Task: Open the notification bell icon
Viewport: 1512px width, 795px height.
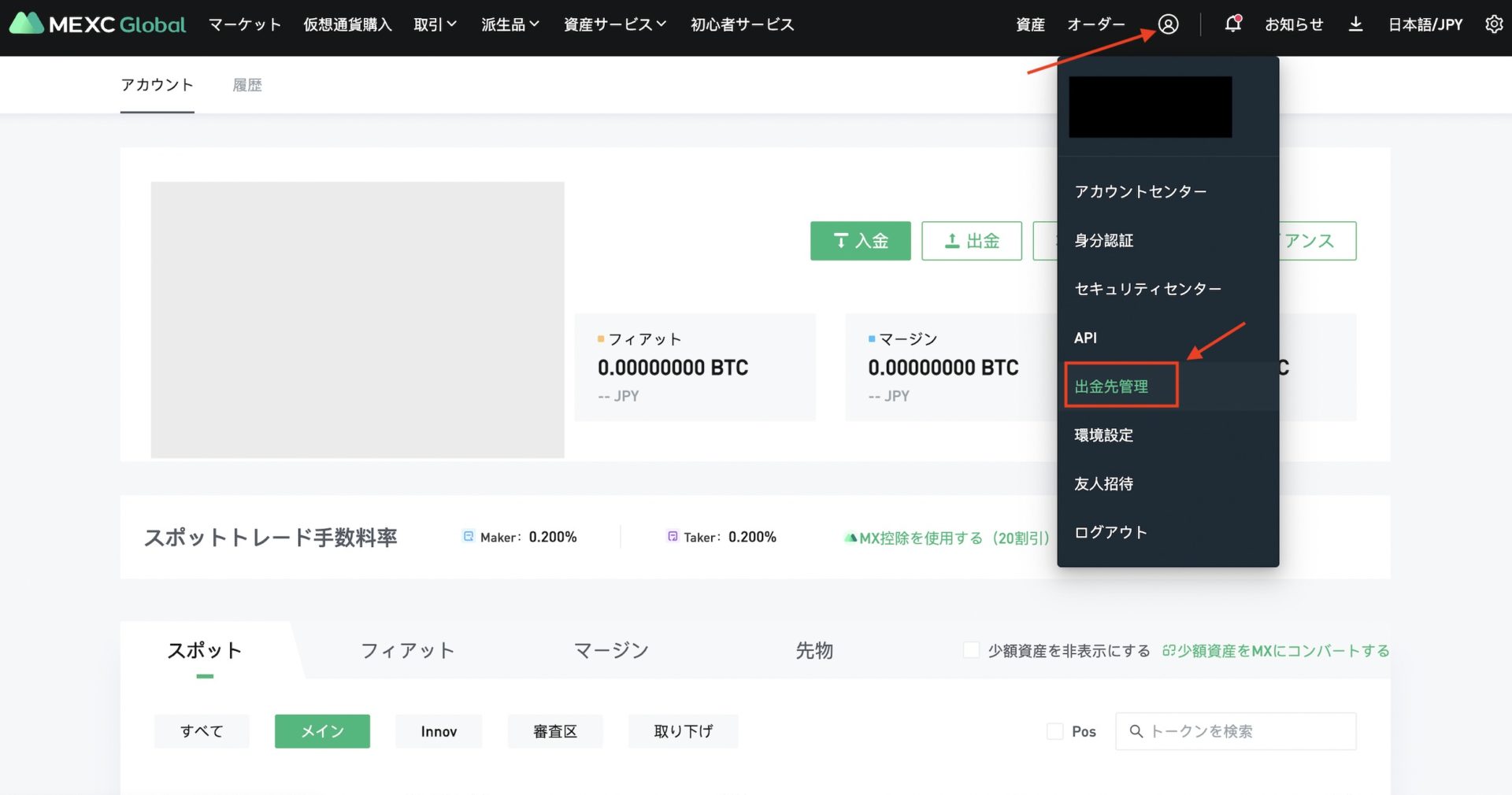Action: click(1232, 24)
